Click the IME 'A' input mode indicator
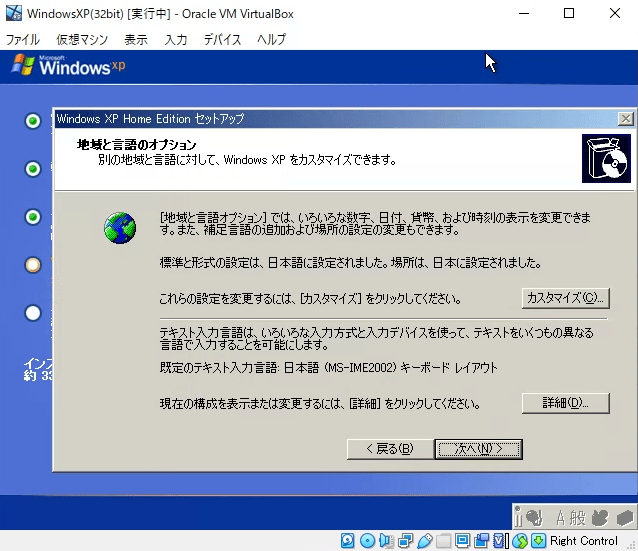Screen dimensions: 638x551 click(x=561, y=518)
